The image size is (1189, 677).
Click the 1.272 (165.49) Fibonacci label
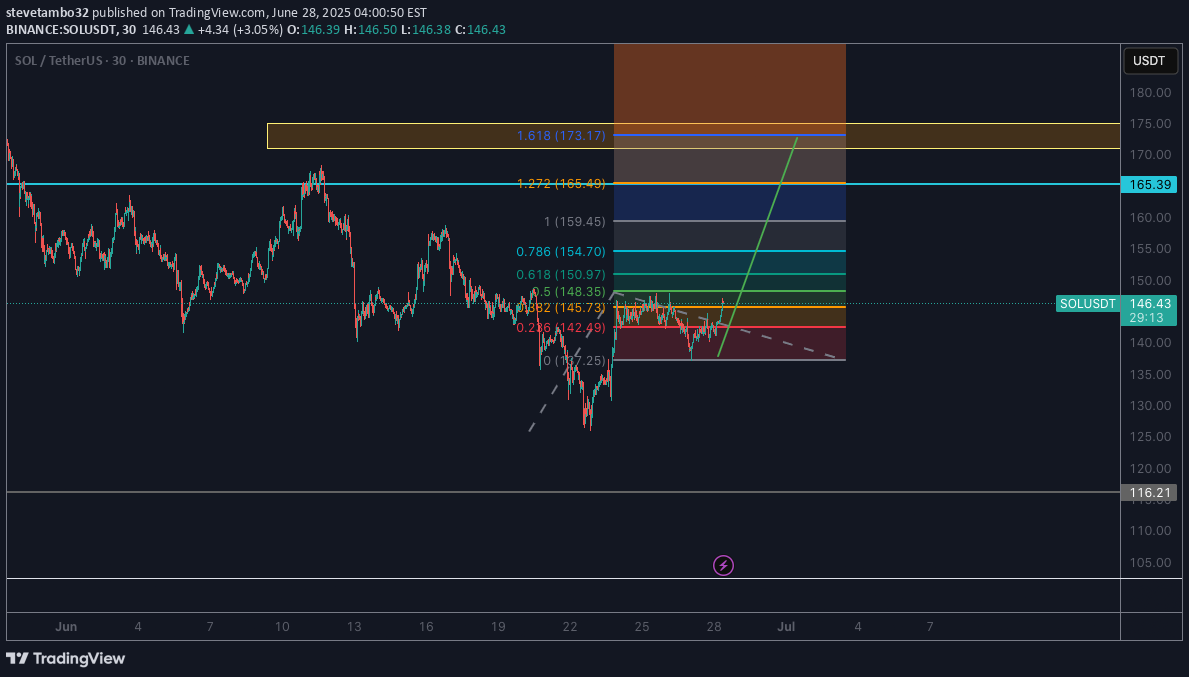coord(561,183)
